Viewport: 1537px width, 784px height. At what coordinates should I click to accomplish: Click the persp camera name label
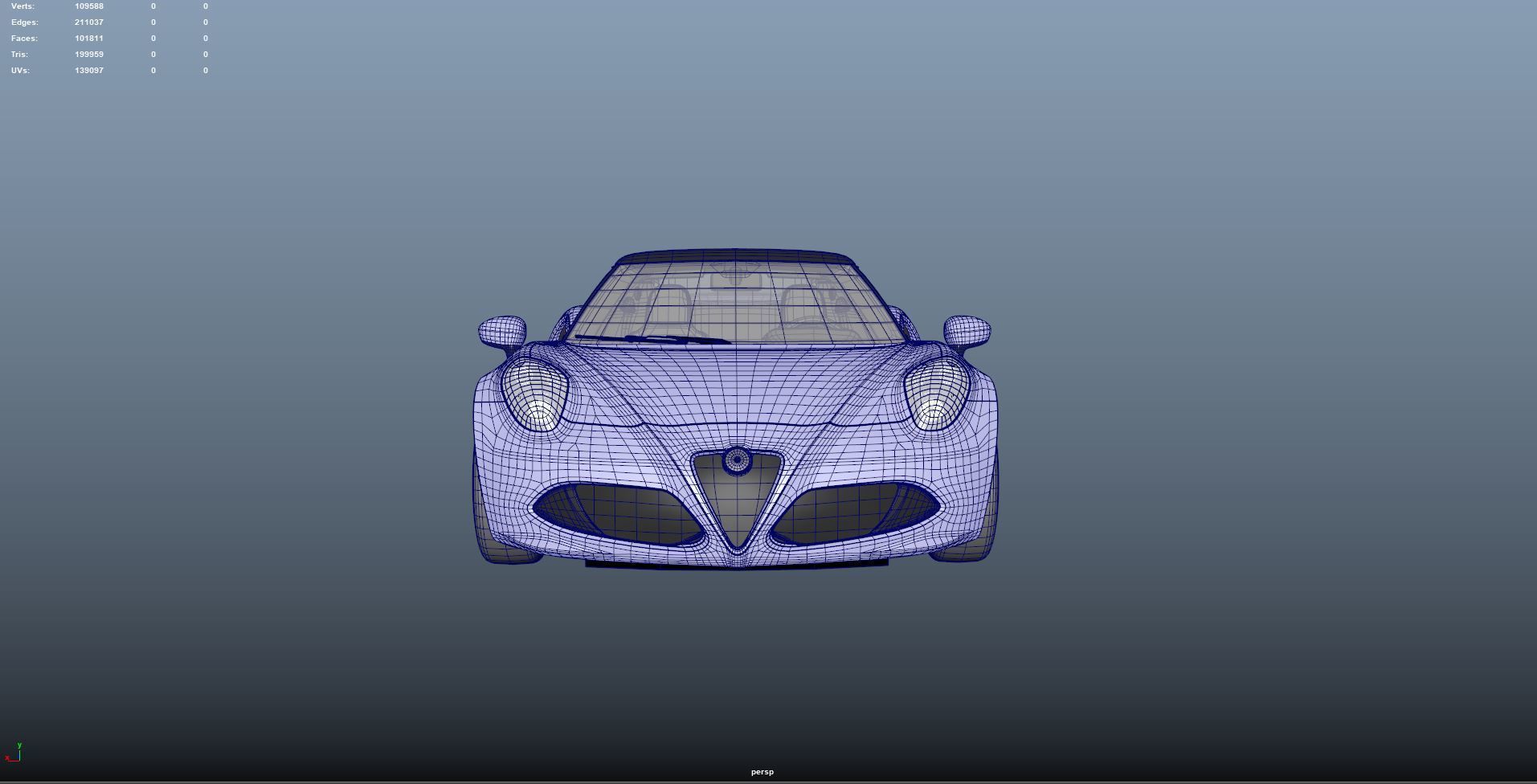762,772
